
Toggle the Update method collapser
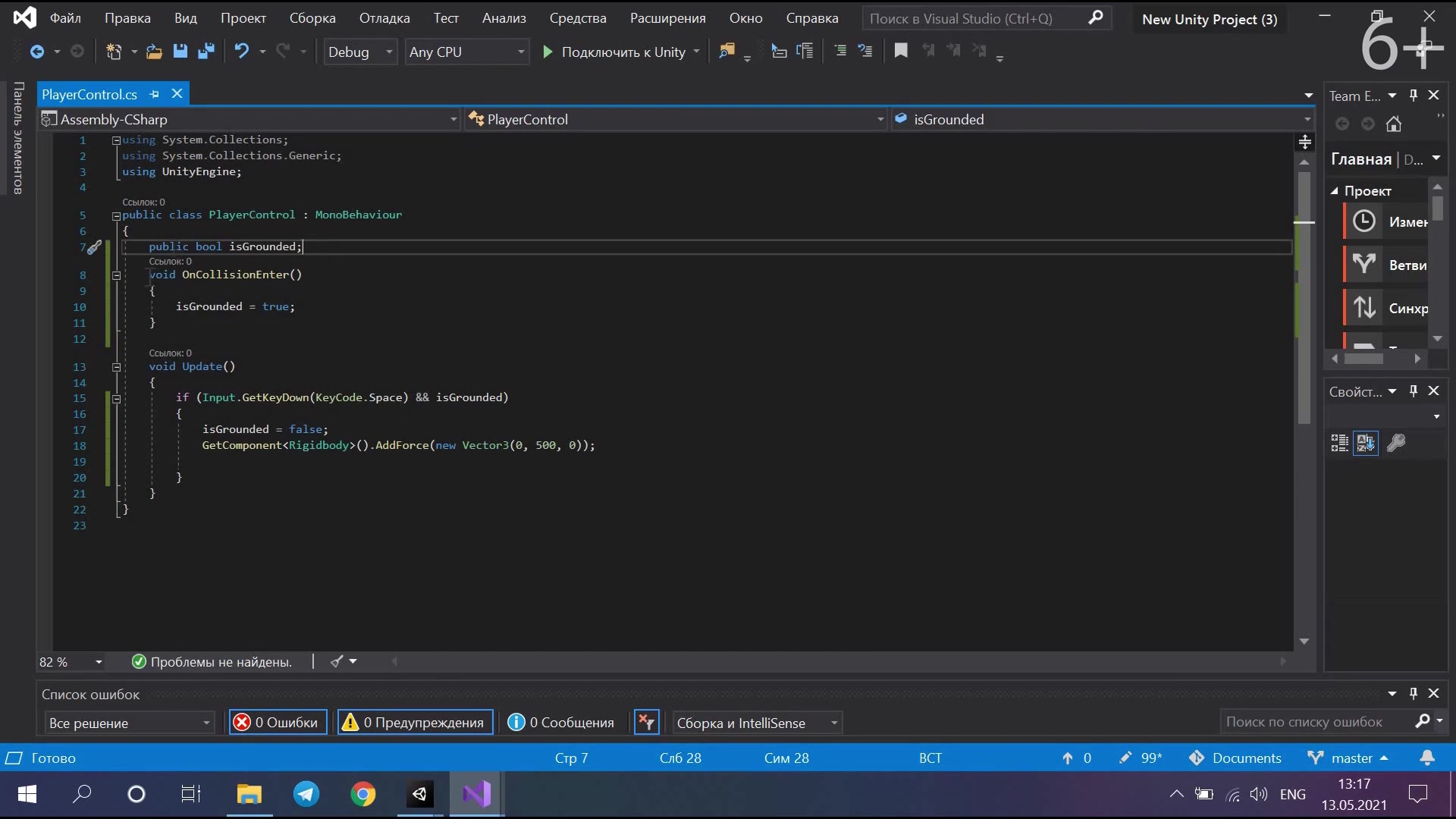(x=115, y=366)
